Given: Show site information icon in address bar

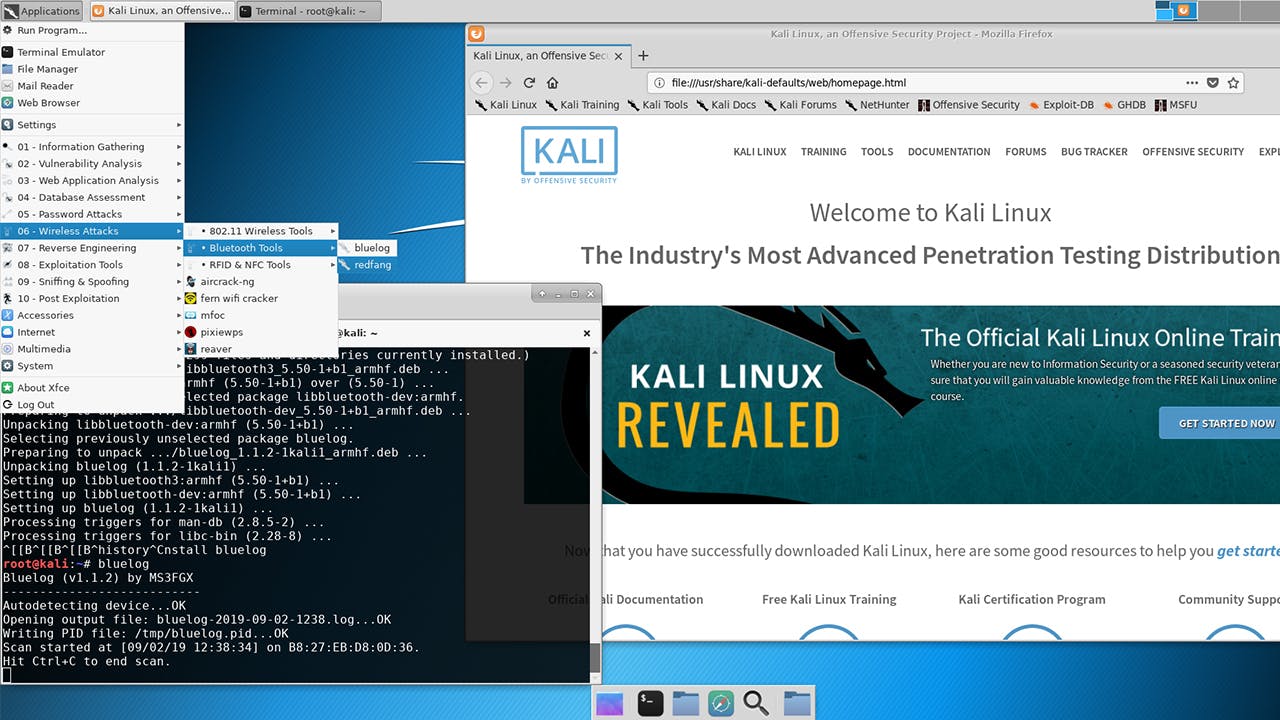Looking at the screenshot, I should [659, 83].
